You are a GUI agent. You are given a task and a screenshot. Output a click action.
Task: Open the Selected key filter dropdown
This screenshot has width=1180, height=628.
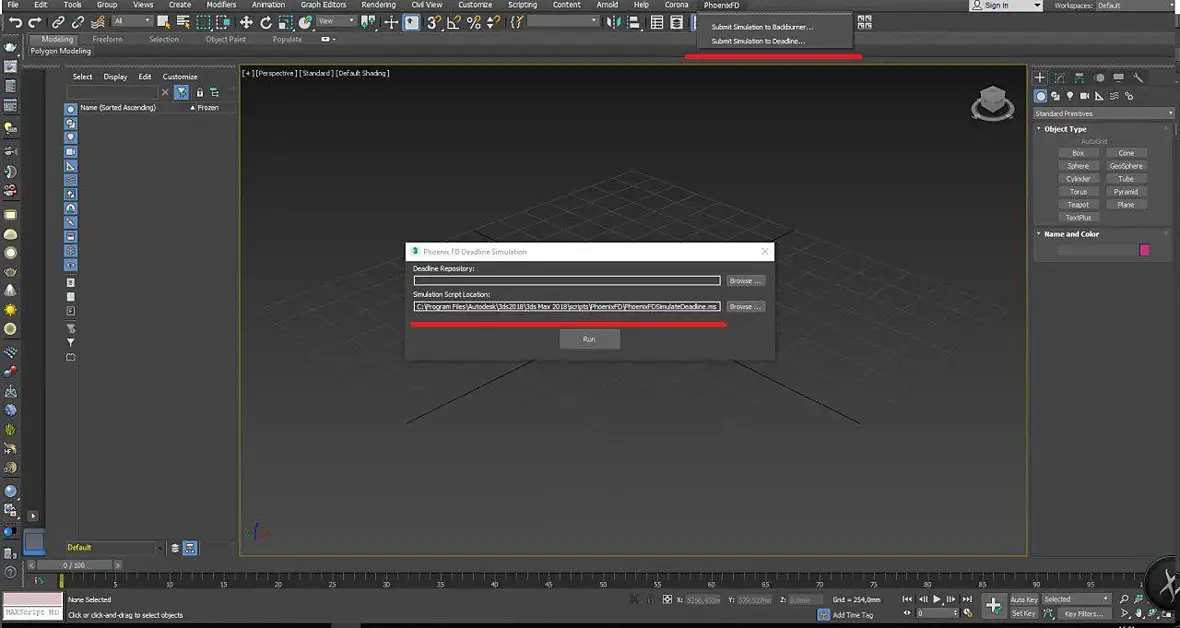tap(1076, 599)
